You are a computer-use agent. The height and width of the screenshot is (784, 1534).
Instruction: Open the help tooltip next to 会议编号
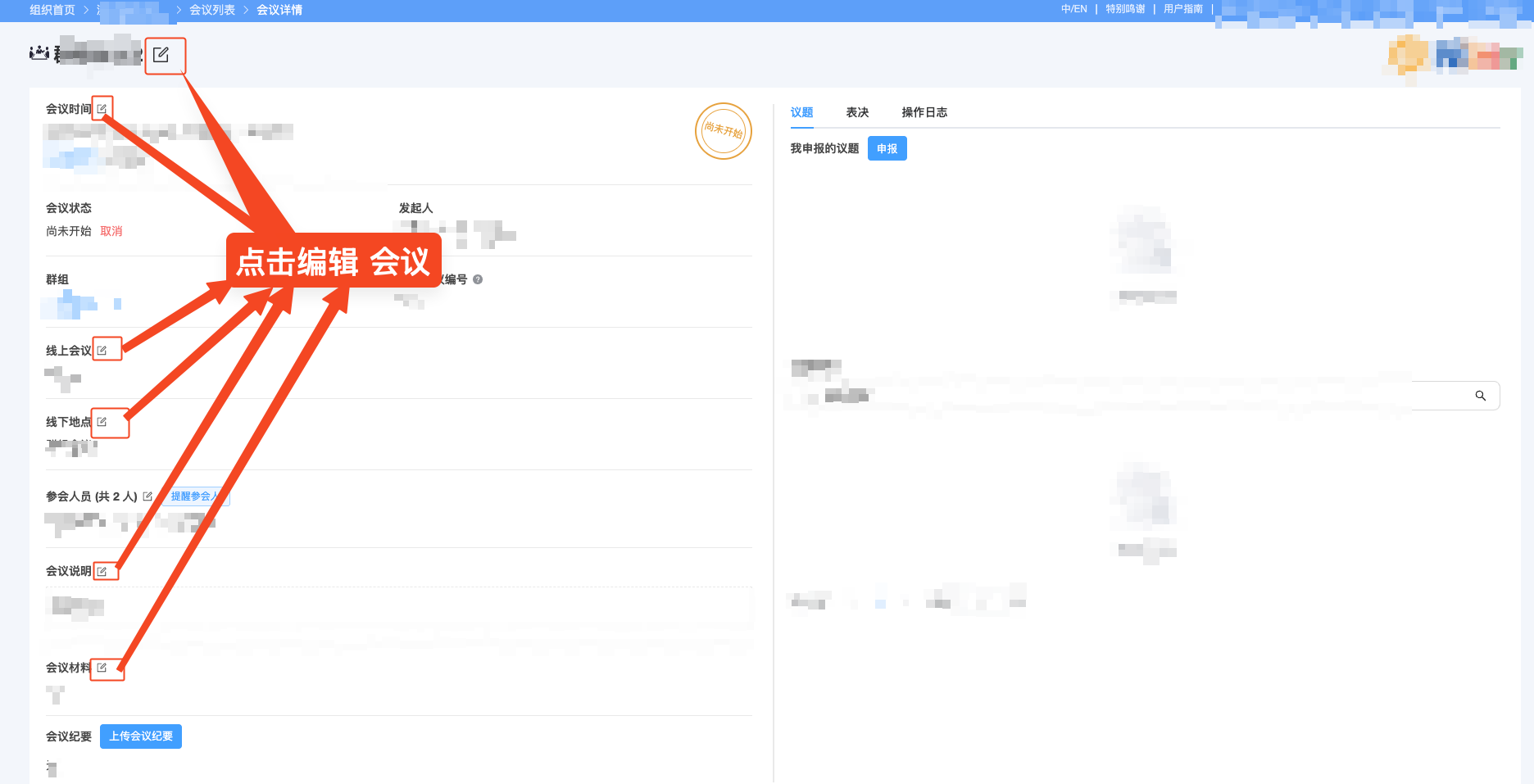(x=478, y=279)
